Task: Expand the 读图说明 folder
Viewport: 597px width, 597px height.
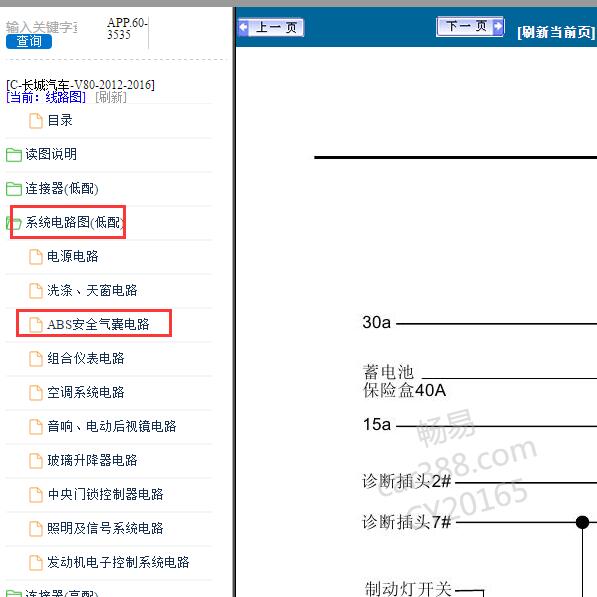Action: [51, 154]
